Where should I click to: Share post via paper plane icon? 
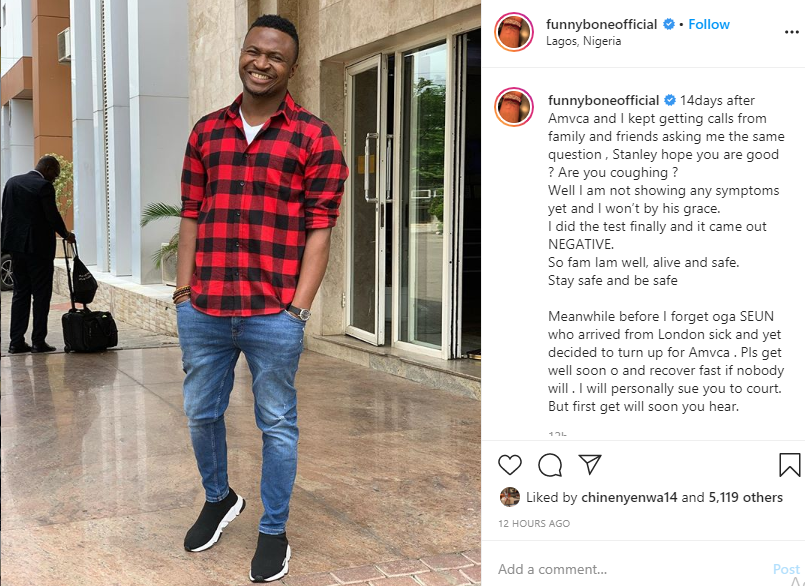[x=590, y=464]
